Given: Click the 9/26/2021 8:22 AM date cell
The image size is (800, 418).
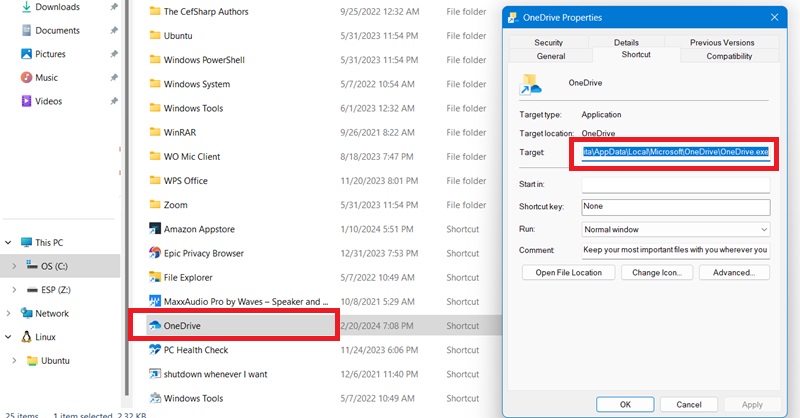Looking at the screenshot, I should coord(377,132).
